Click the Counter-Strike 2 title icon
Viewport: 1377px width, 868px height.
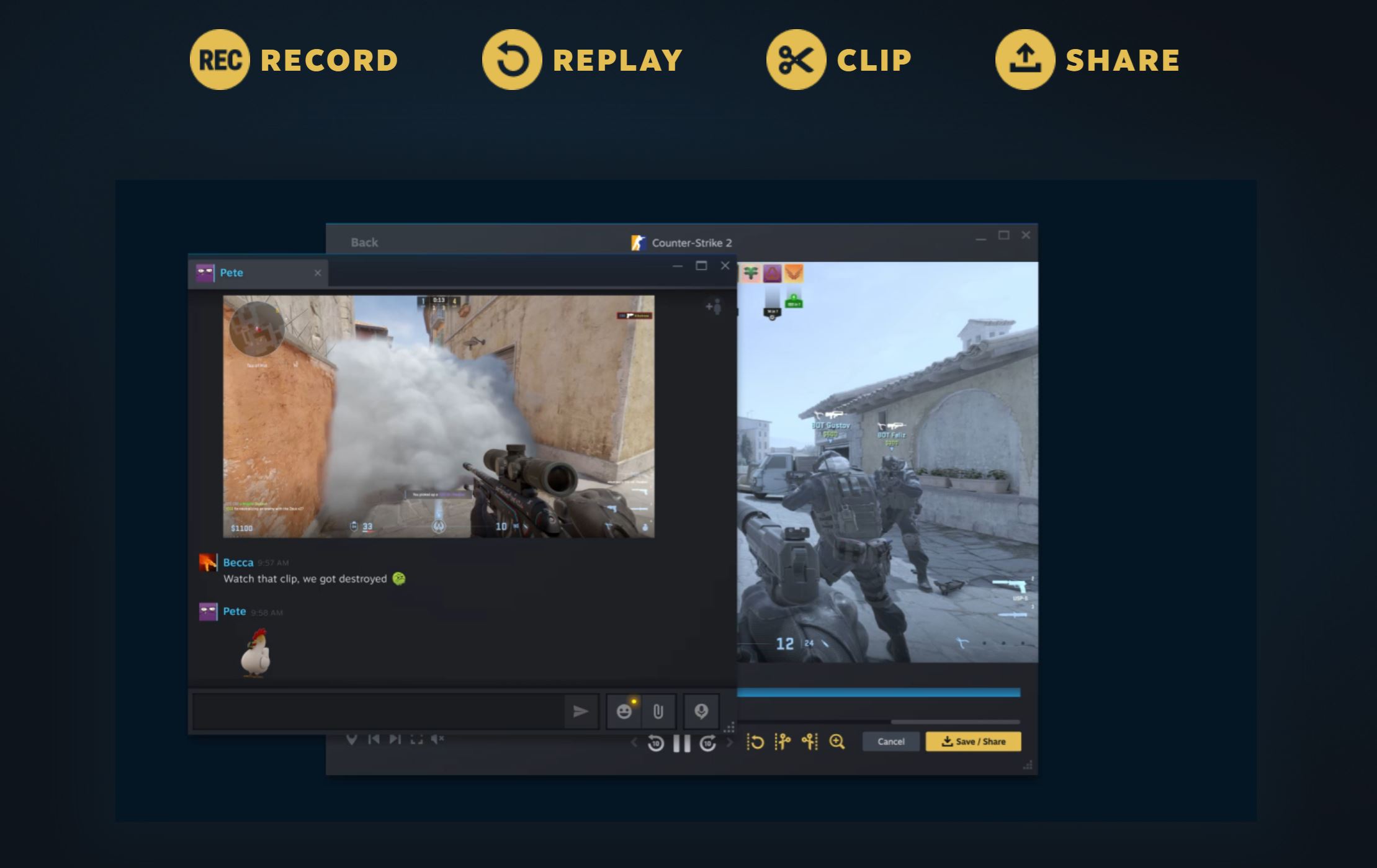tap(639, 243)
